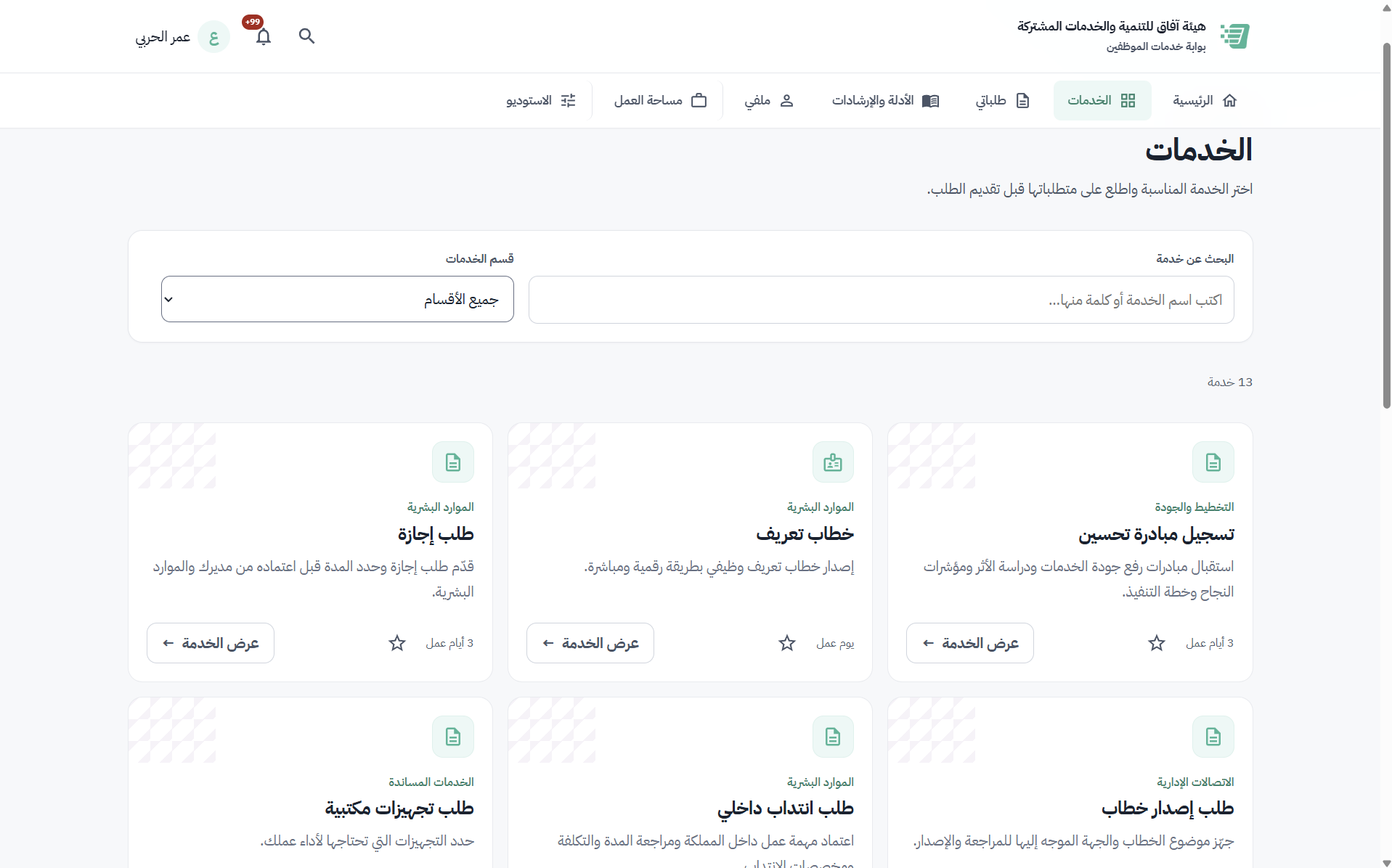Image resolution: width=1392 pixels, height=868 pixels.
Task: Open the ملفي profile tab
Action: click(769, 100)
